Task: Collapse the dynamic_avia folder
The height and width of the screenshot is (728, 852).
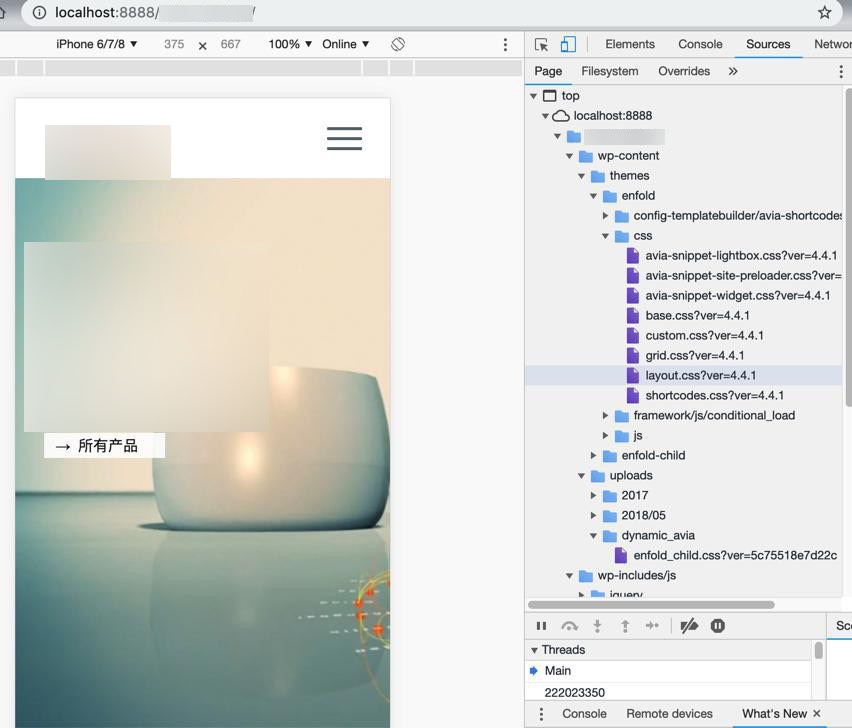Action: tap(593, 536)
